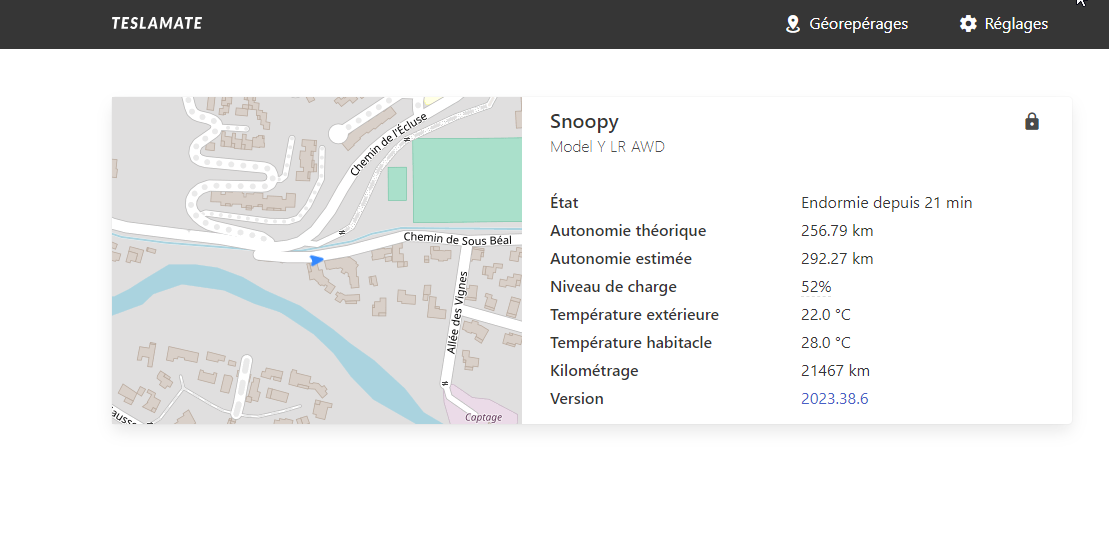This screenshot has width=1109, height=554.
Task: Open the Géorepérages menu label
Action: [x=859, y=24]
